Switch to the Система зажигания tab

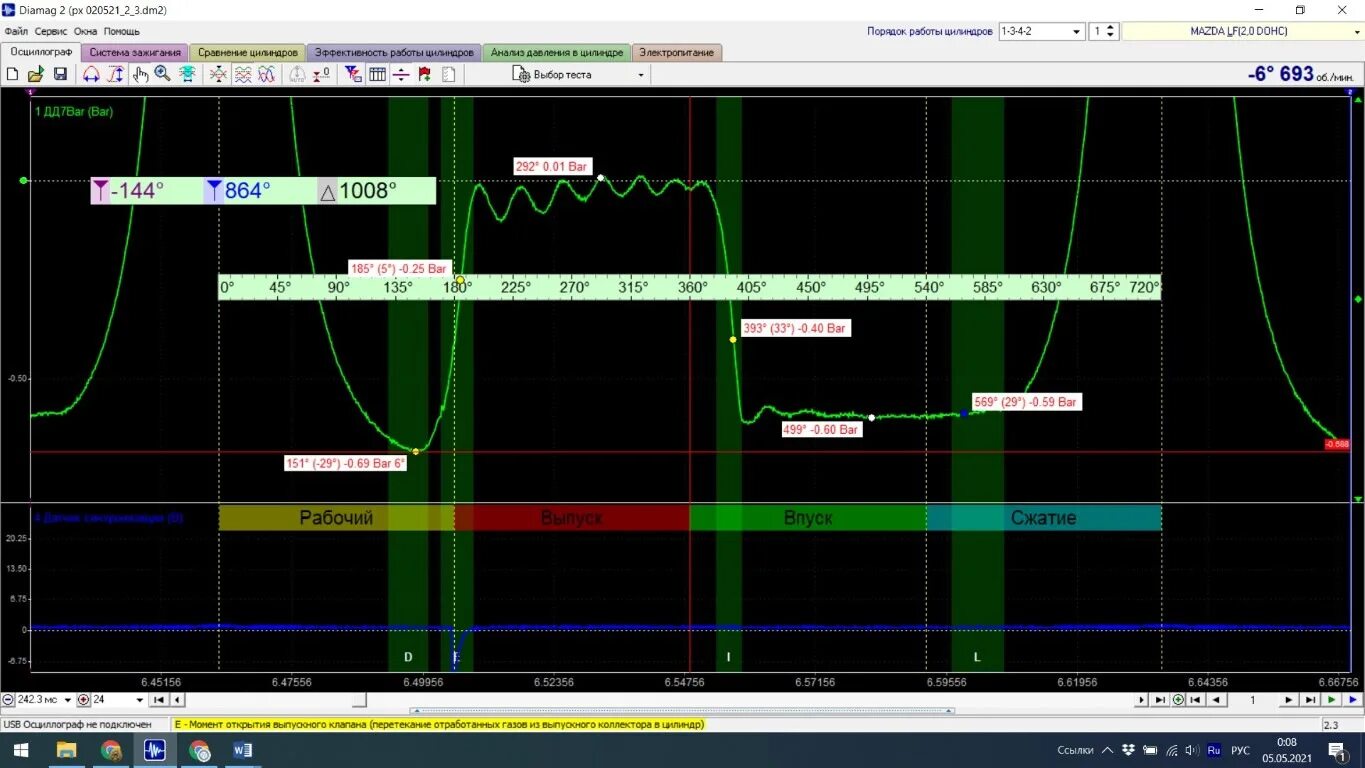(135, 52)
